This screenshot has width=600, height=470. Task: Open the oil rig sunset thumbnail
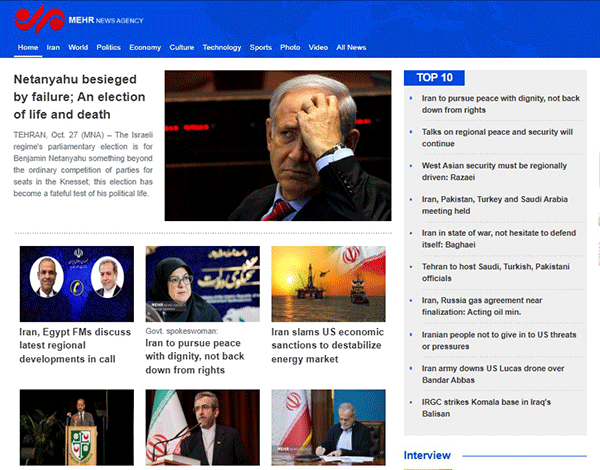click(x=328, y=284)
